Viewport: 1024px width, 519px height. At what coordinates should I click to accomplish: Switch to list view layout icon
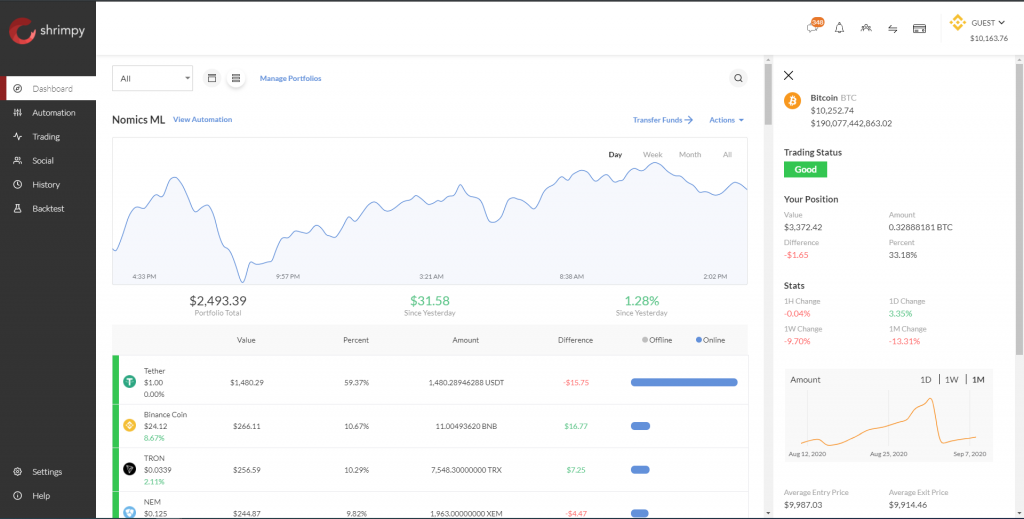(236, 78)
